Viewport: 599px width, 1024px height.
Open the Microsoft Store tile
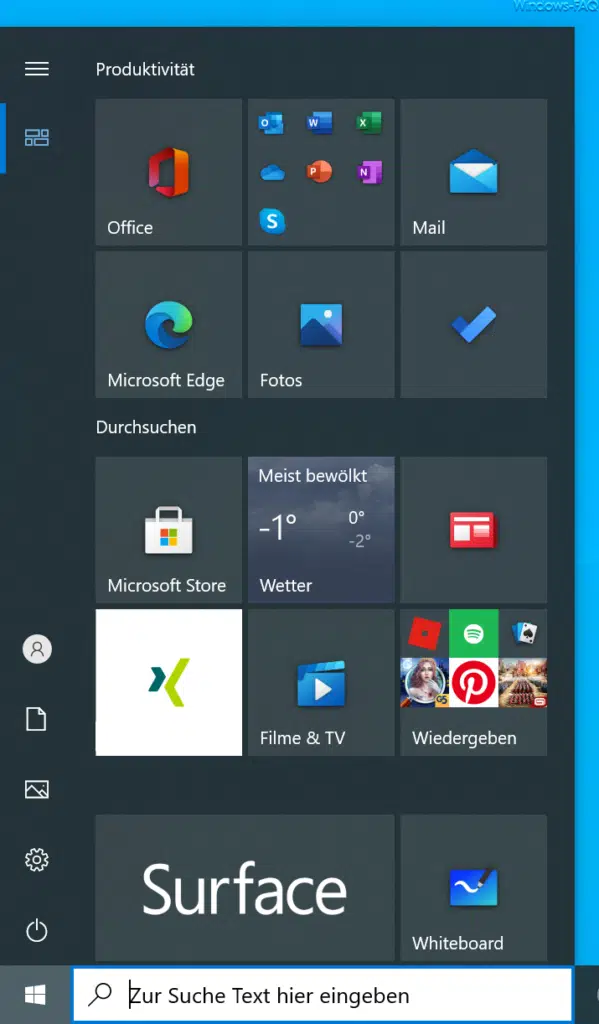pos(169,530)
